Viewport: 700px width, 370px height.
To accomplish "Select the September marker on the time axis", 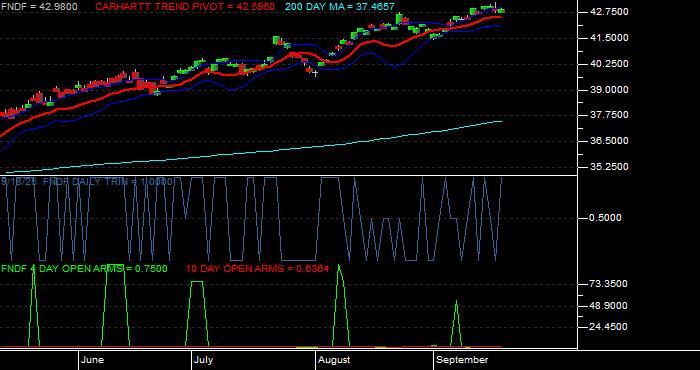I will [462, 360].
